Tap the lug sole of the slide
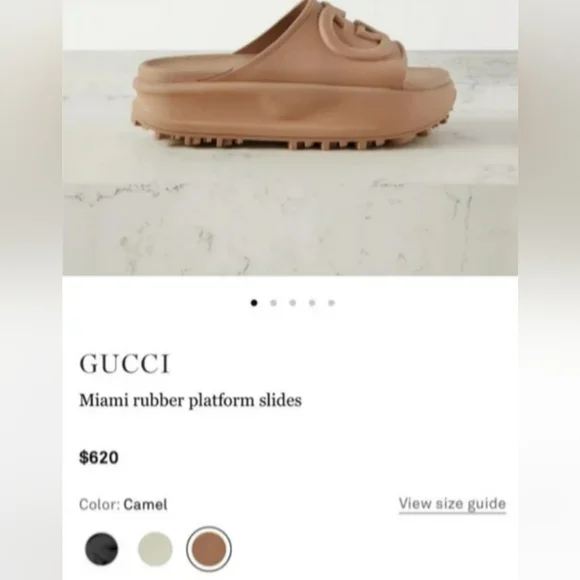 292,139
